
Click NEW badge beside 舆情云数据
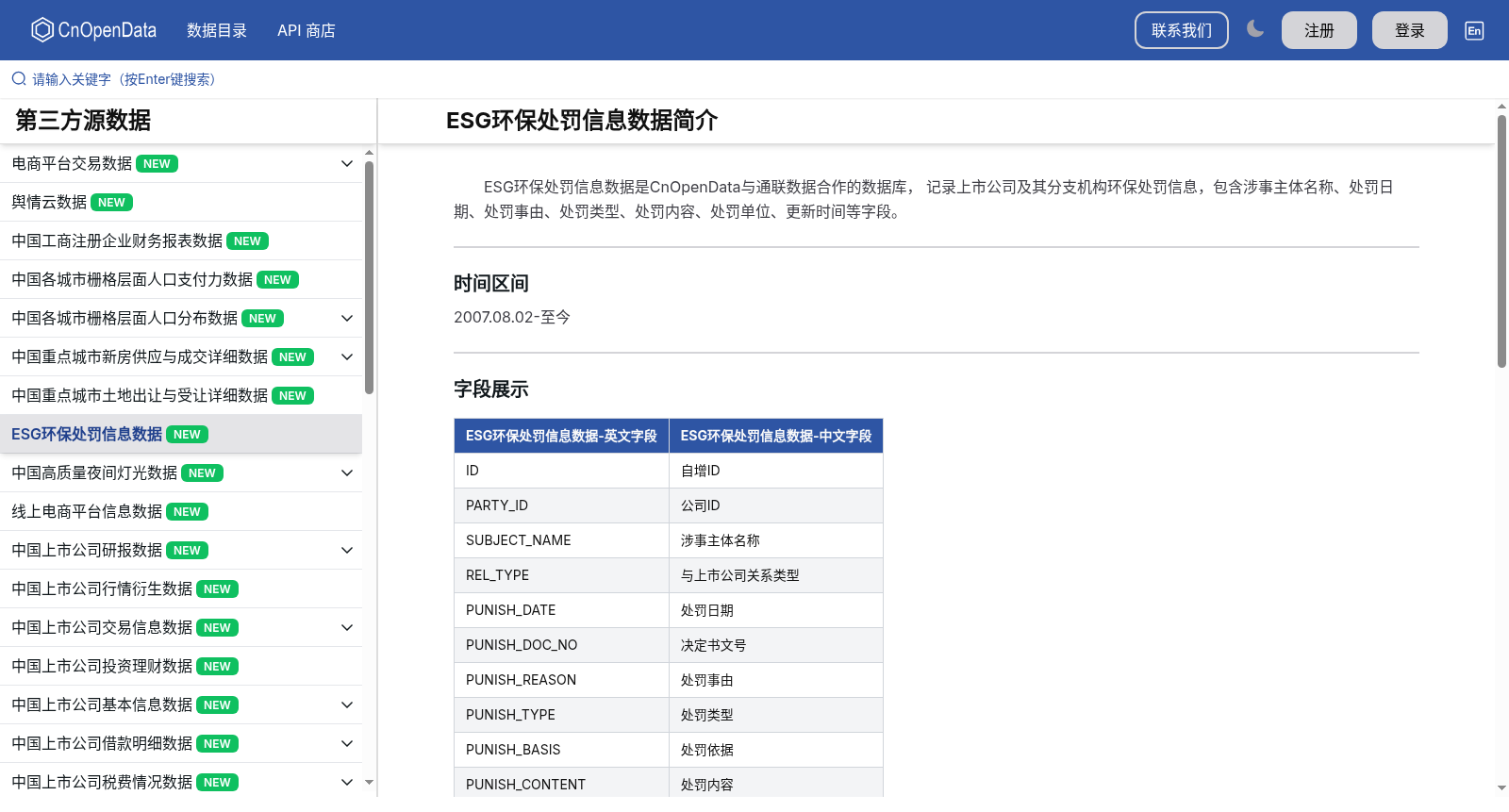(x=111, y=203)
